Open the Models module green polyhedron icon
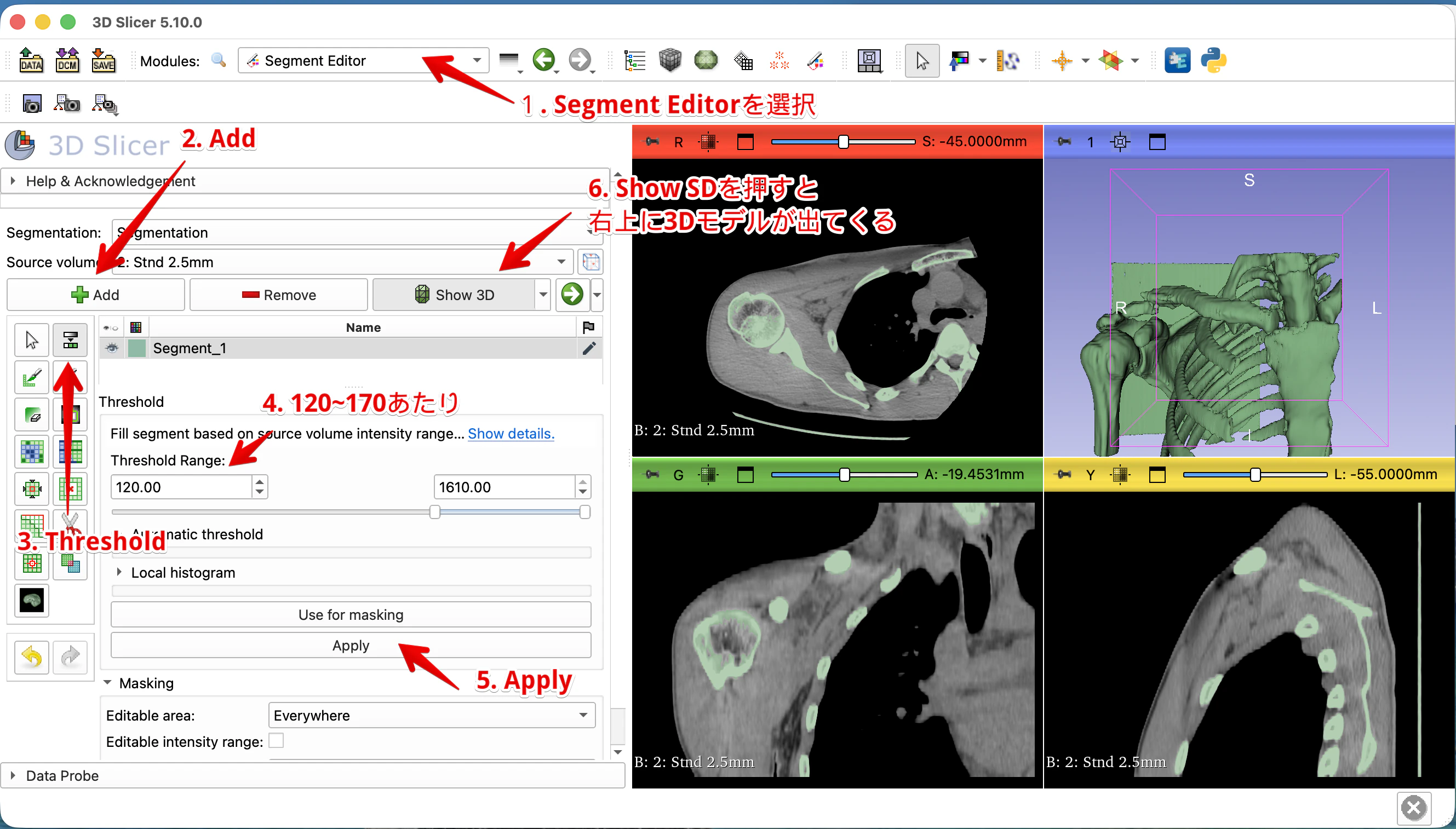Screen dimensions: 1456x829 706,60
